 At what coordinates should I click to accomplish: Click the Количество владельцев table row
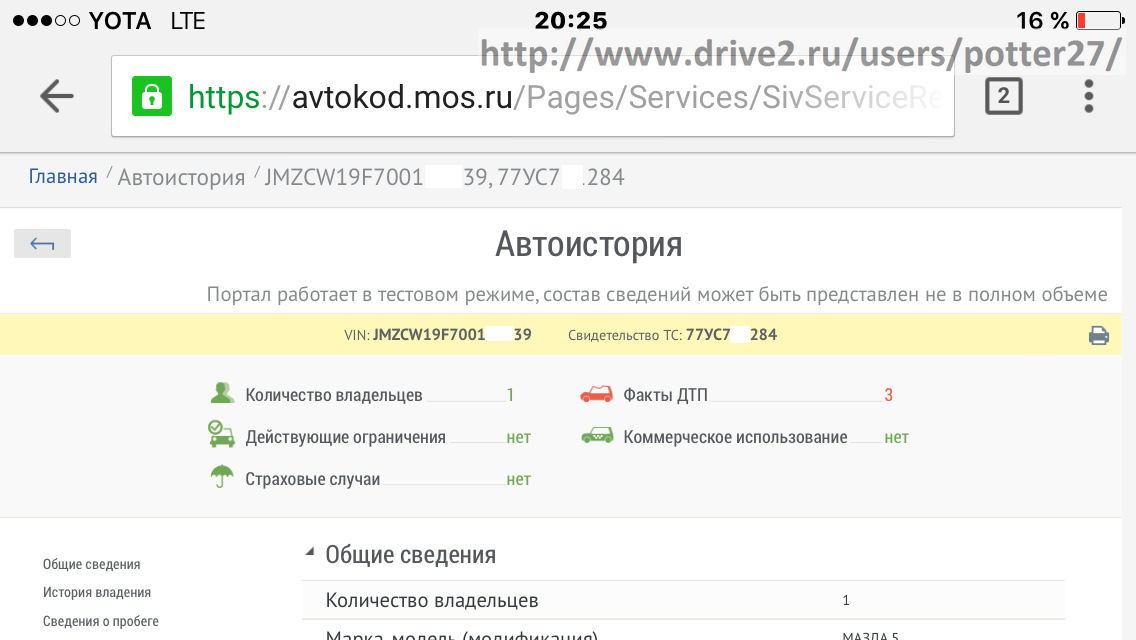pyautogui.click(x=683, y=600)
